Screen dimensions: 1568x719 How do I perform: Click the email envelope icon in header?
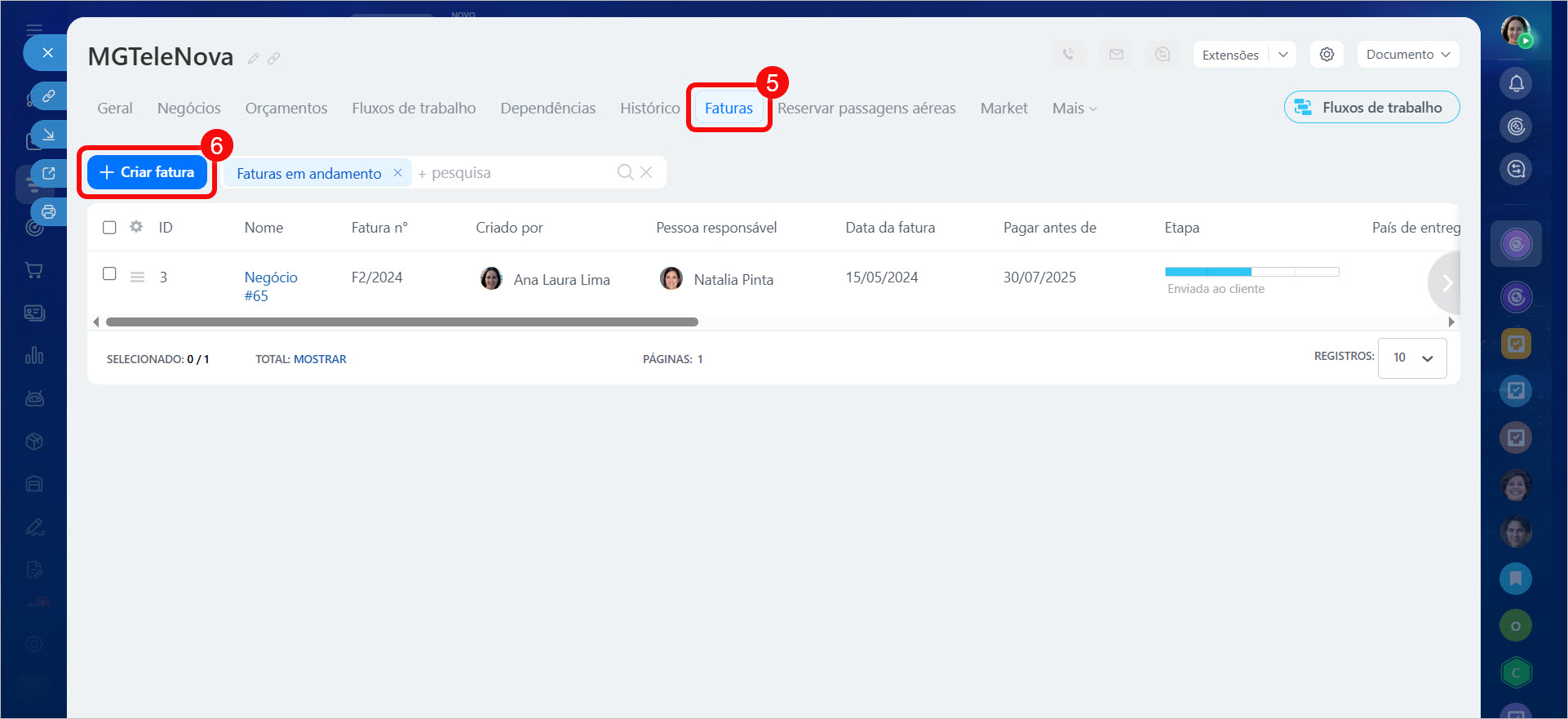click(1115, 55)
